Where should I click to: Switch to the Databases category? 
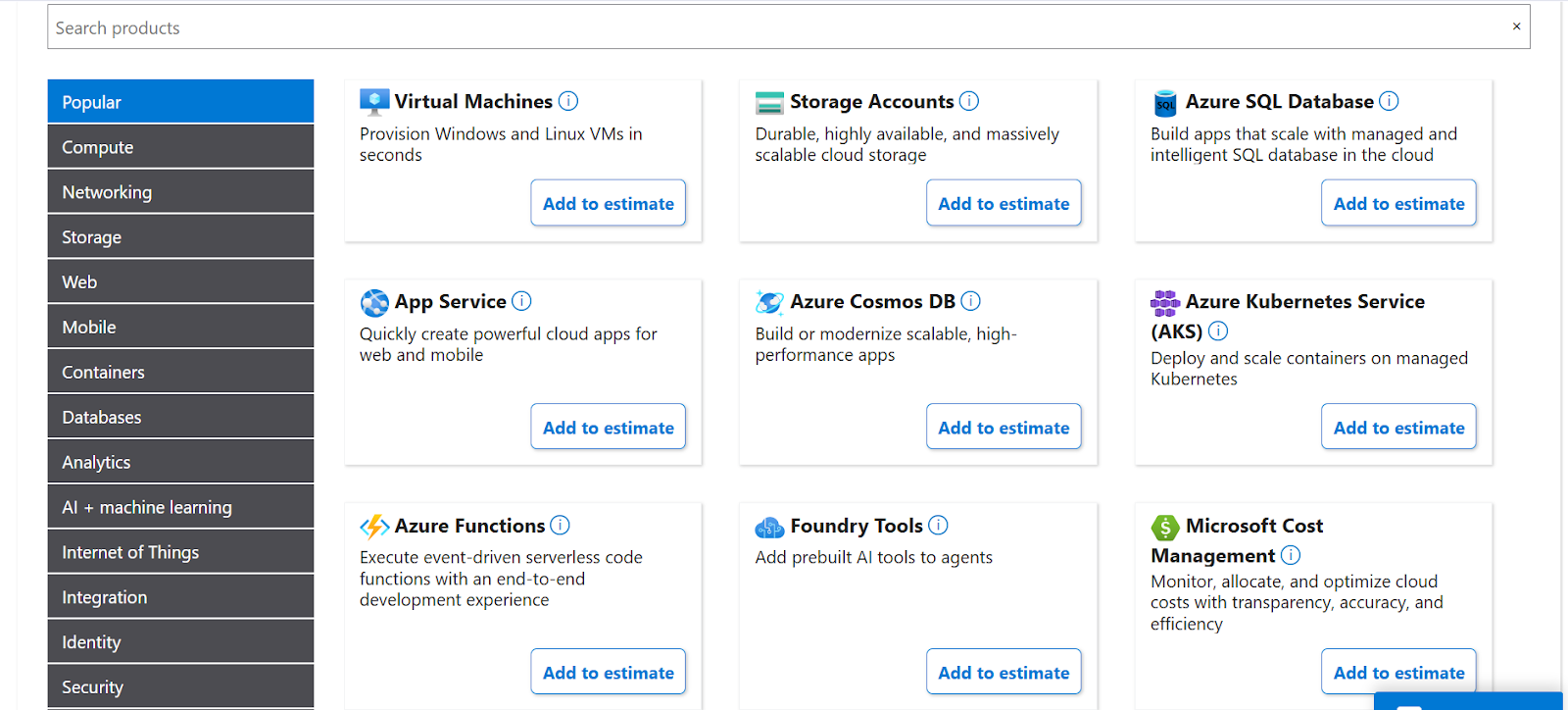(180, 417)
